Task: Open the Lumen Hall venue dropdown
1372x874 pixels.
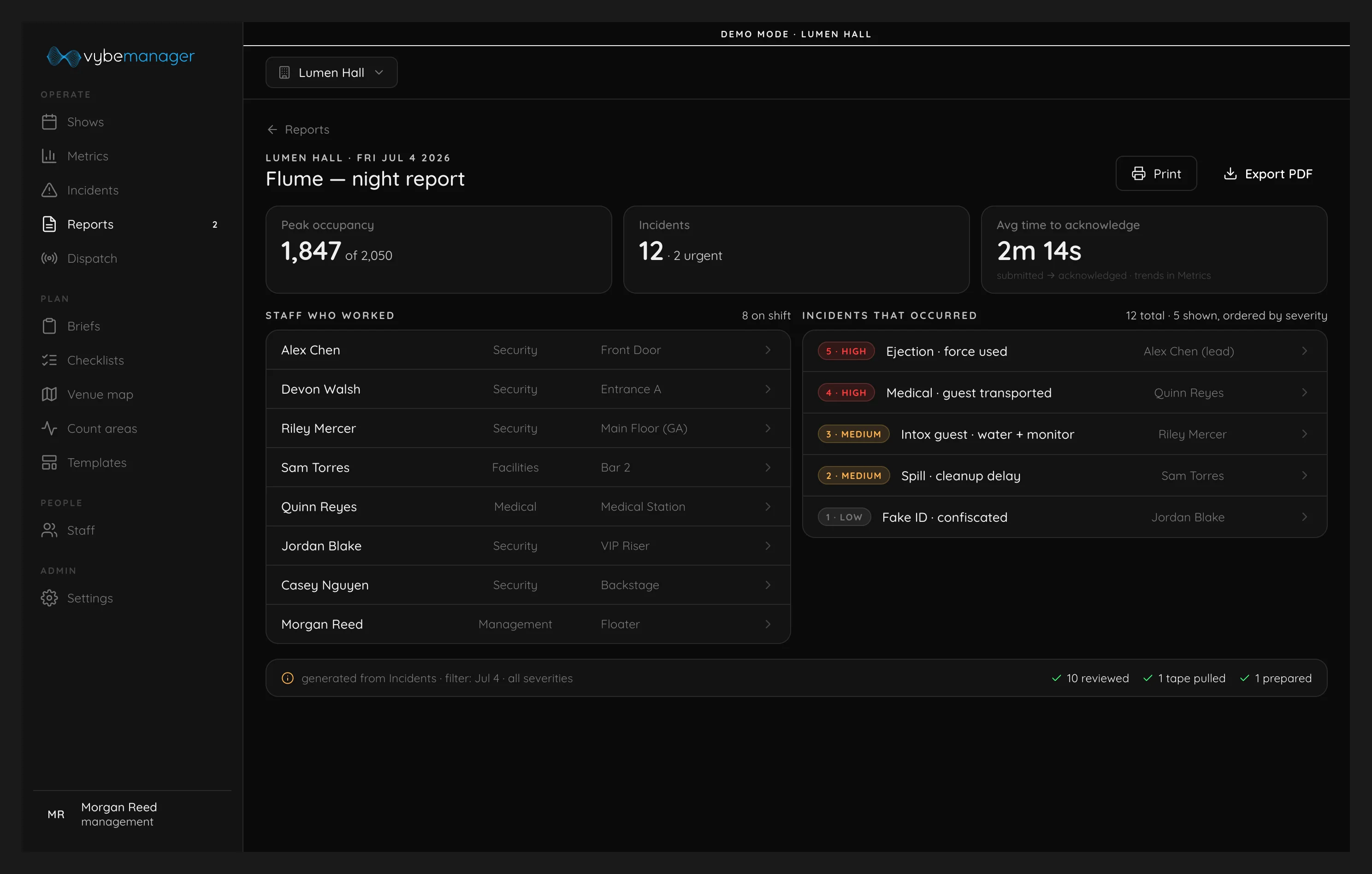Action: pos(331,72)
